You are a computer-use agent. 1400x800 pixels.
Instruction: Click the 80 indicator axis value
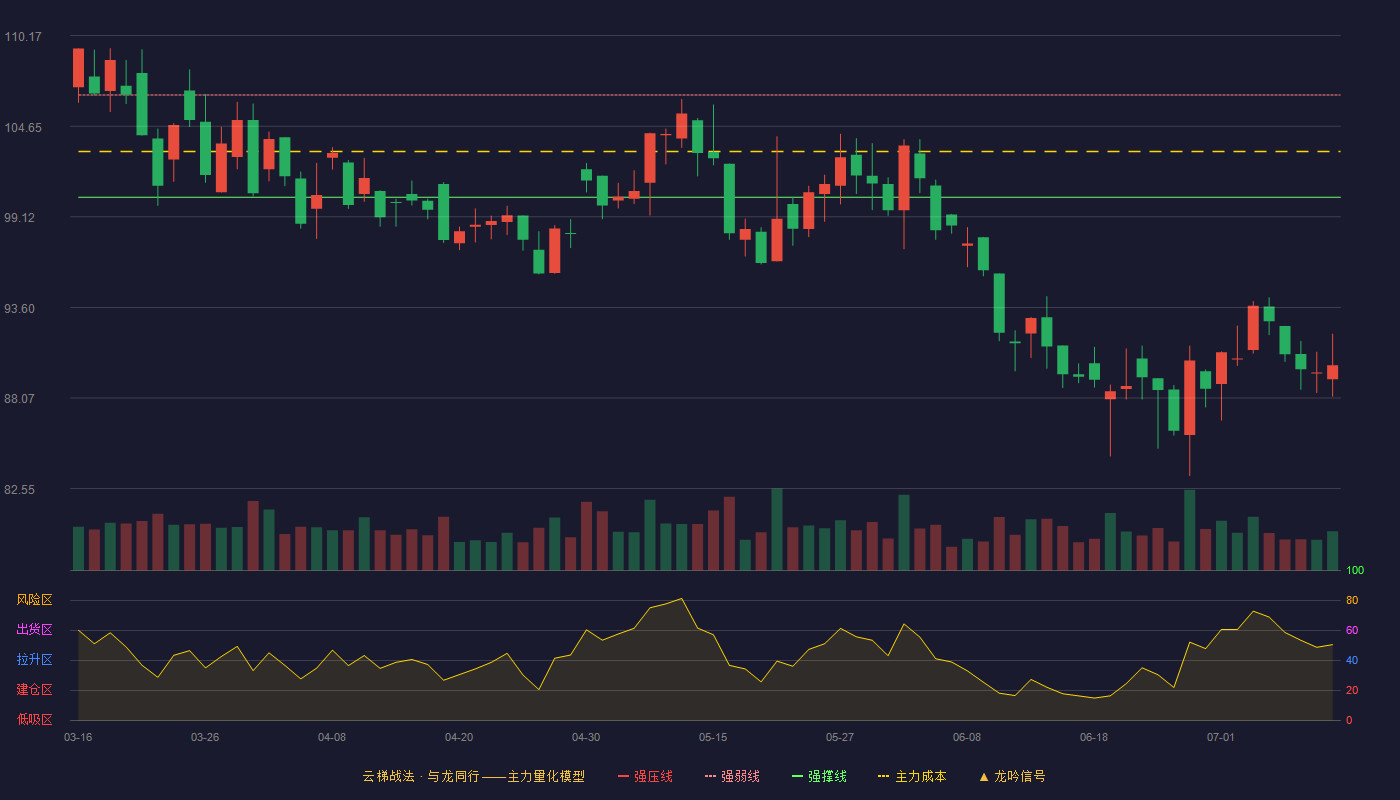tap(1352, 600)
